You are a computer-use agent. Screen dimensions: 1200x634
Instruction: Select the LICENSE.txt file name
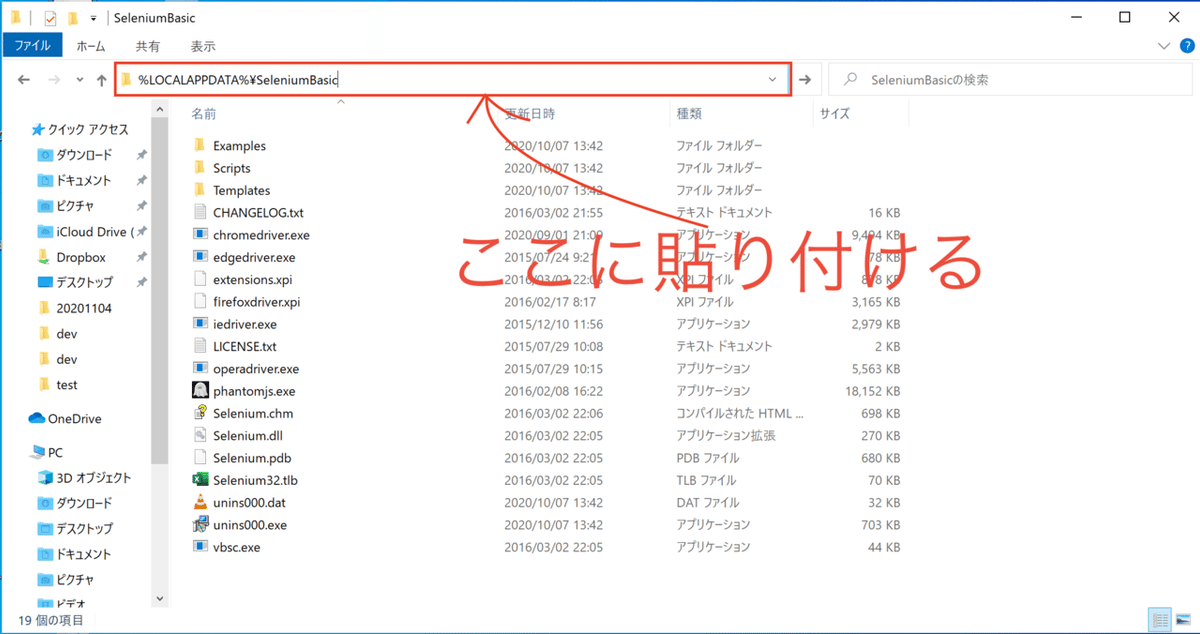pos(245,346)
